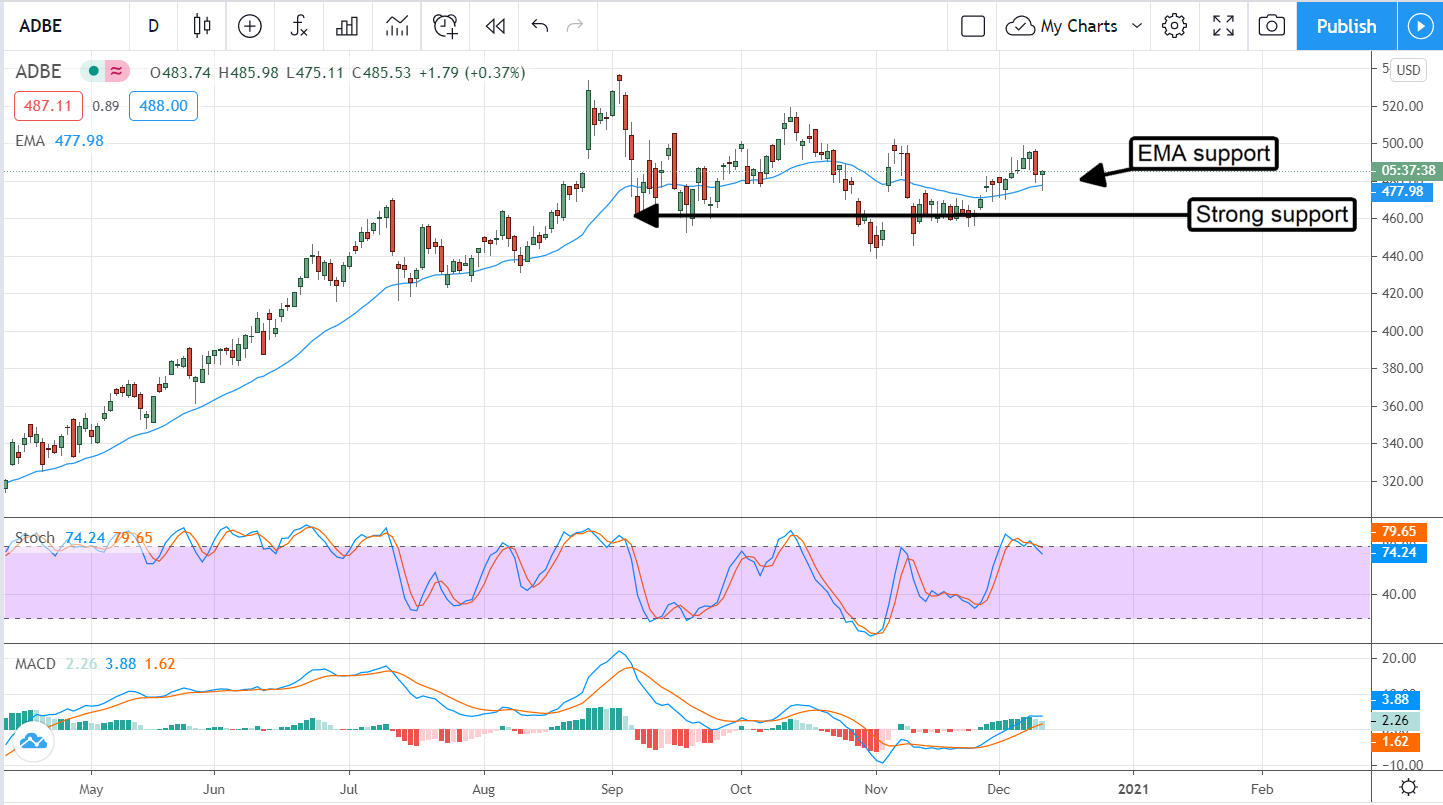The image size is (1443, 805).
Task: Expand the My Charts dropdown arrow
Action: pyautogui.click(x=1136, y=26)
